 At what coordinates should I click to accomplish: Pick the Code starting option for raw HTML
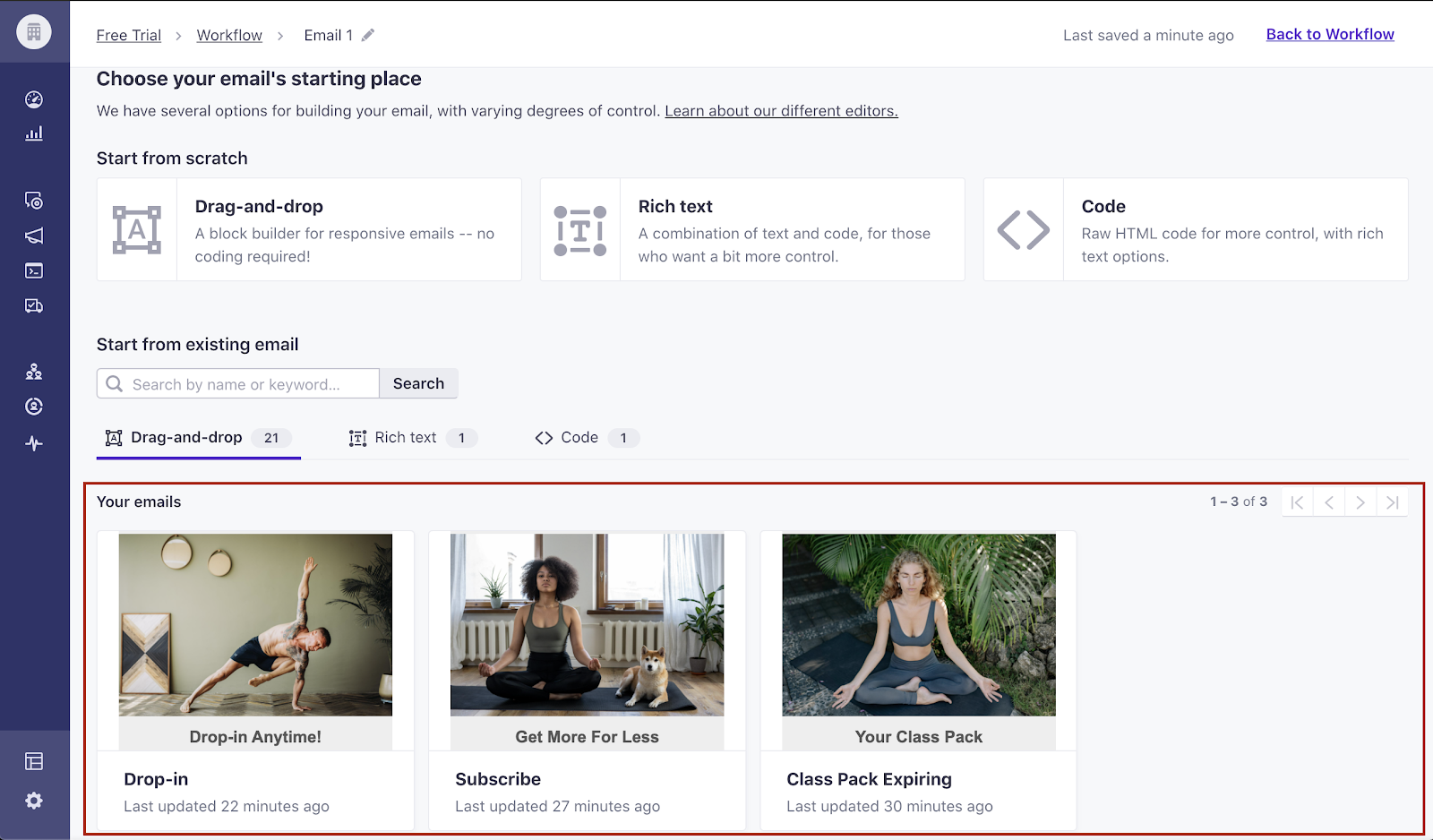[1195, 229]
